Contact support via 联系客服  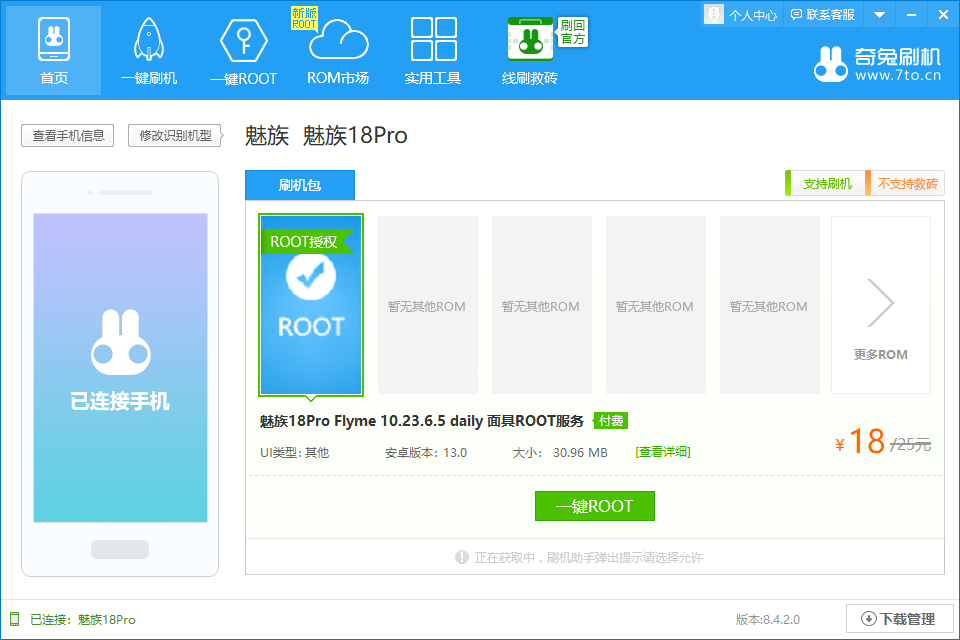pyautogui.click(x=822, y=15)
